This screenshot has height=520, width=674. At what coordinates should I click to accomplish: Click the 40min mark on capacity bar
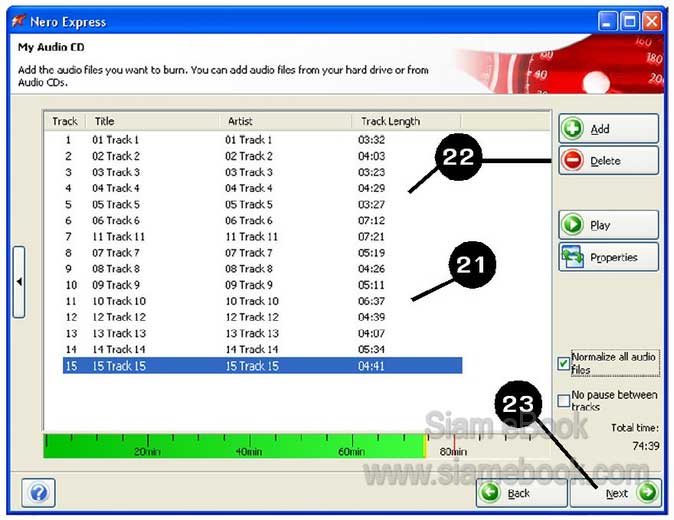(x=249, y=451)
